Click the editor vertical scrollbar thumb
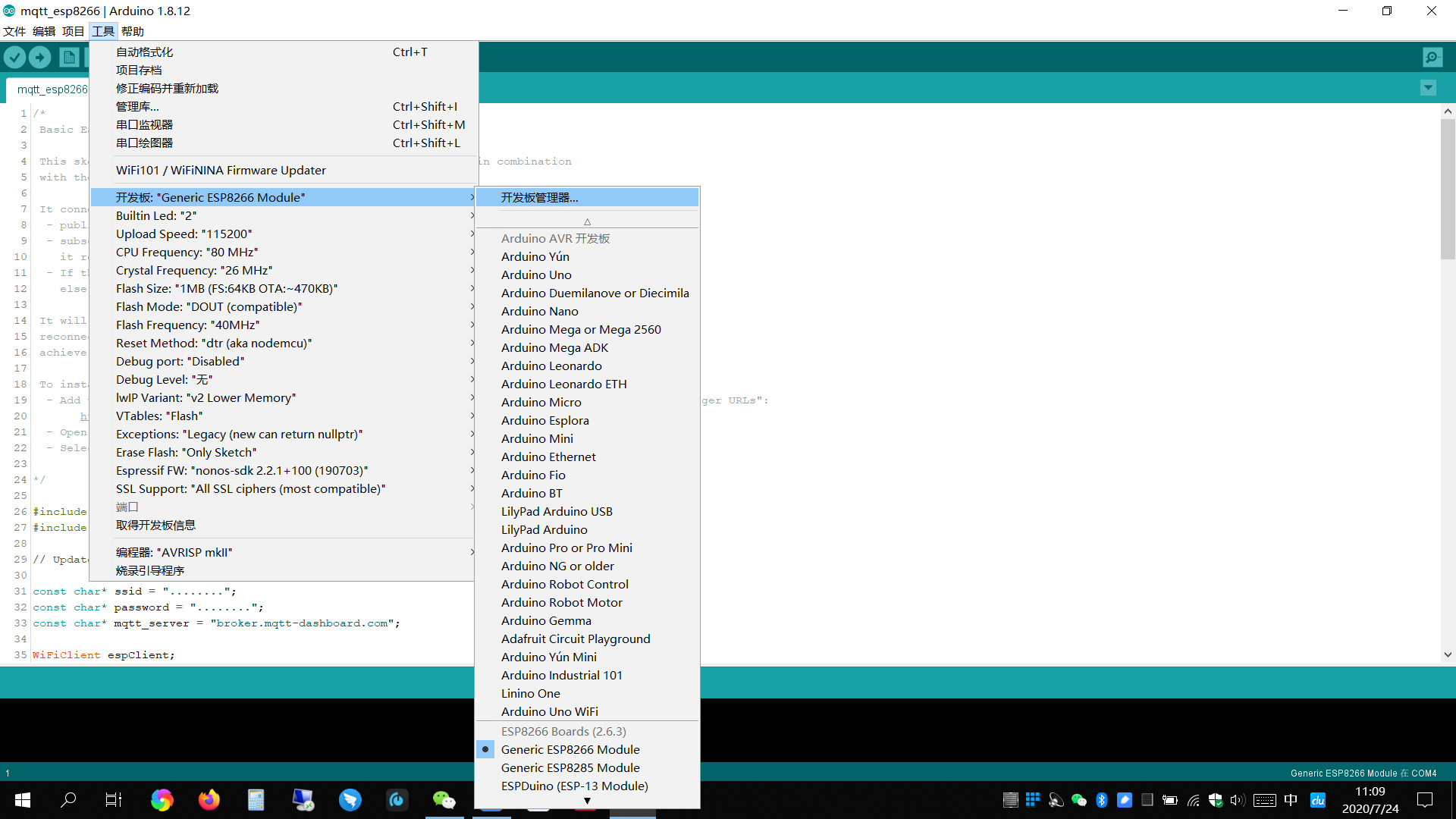 pos(1448,190)
